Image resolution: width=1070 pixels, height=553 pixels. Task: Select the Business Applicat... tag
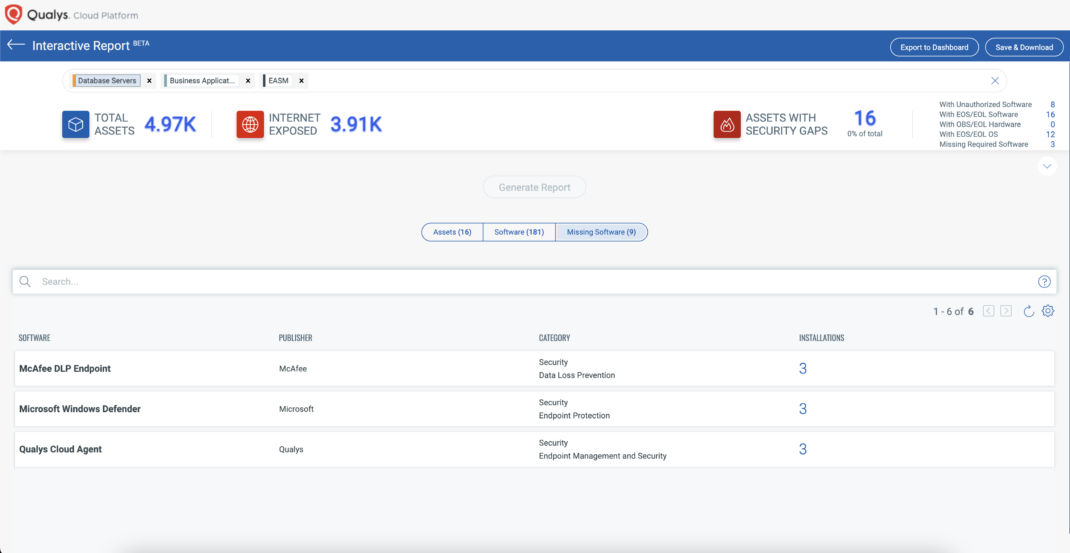click(201, 81)
